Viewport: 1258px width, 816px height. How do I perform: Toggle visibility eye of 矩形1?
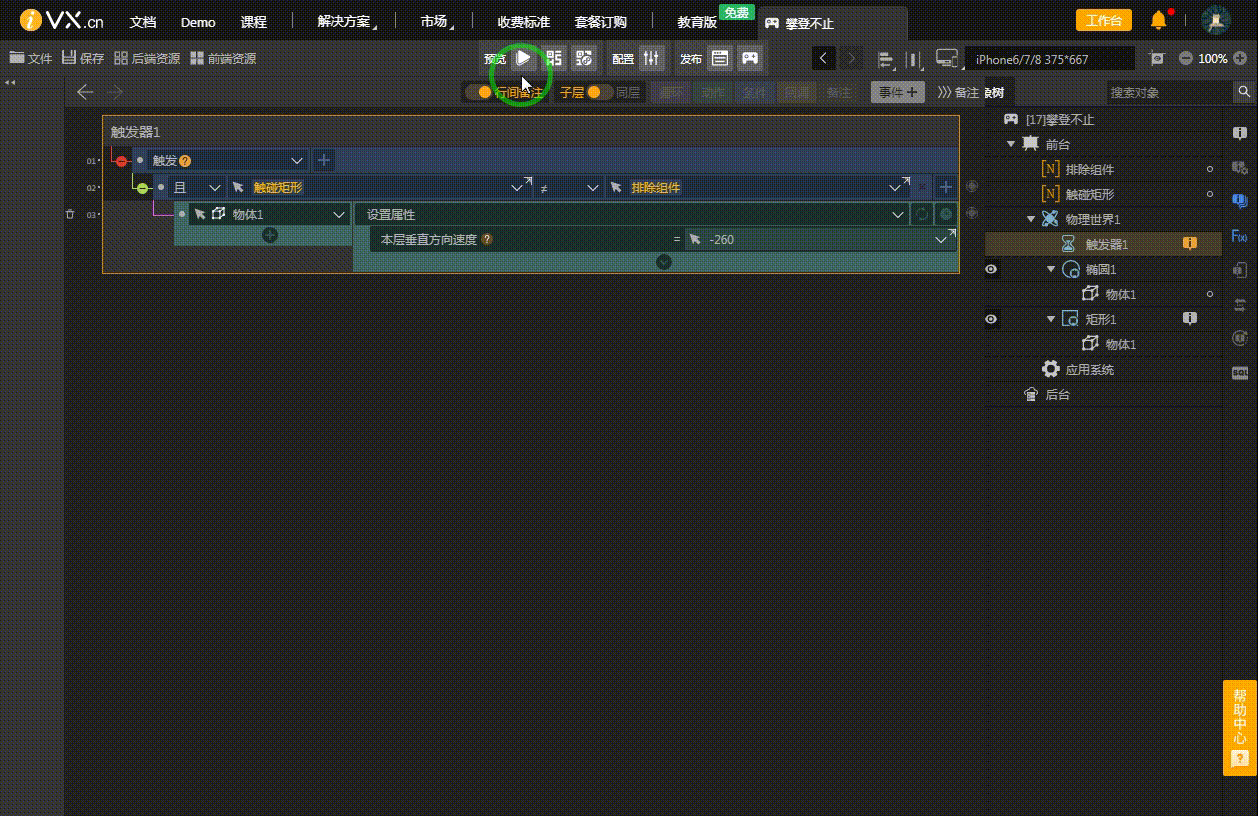pos(991,319)
